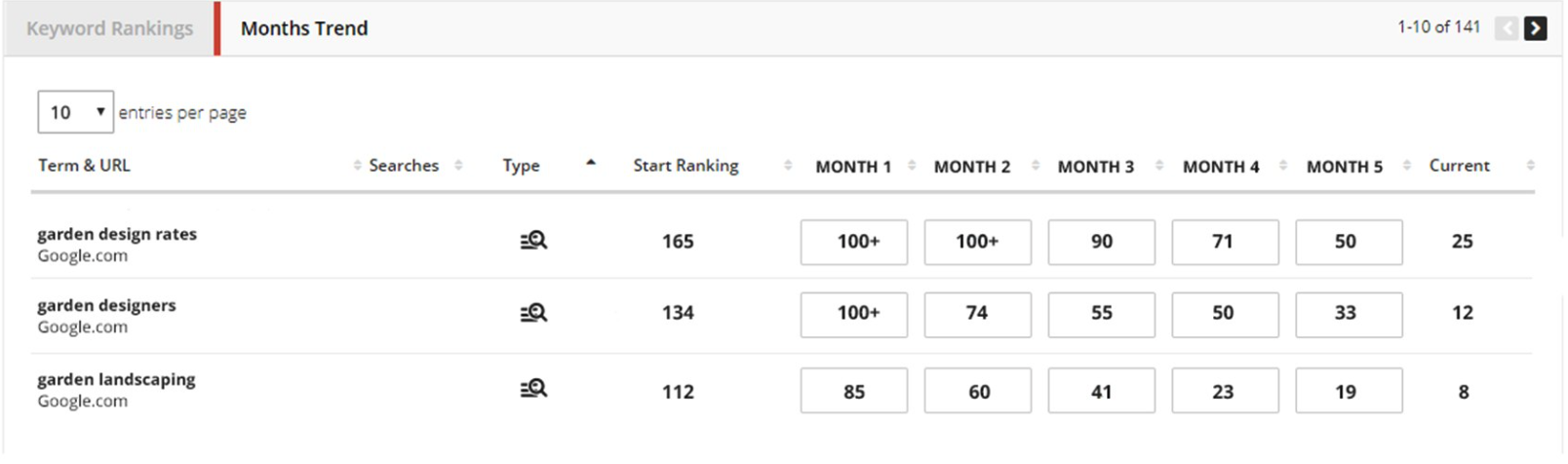Image resolution: width=1568 pixels, height=464 pixels.
Task: Click Month 5 value 19 for garden landscaping
Action: click(1349, 391)
